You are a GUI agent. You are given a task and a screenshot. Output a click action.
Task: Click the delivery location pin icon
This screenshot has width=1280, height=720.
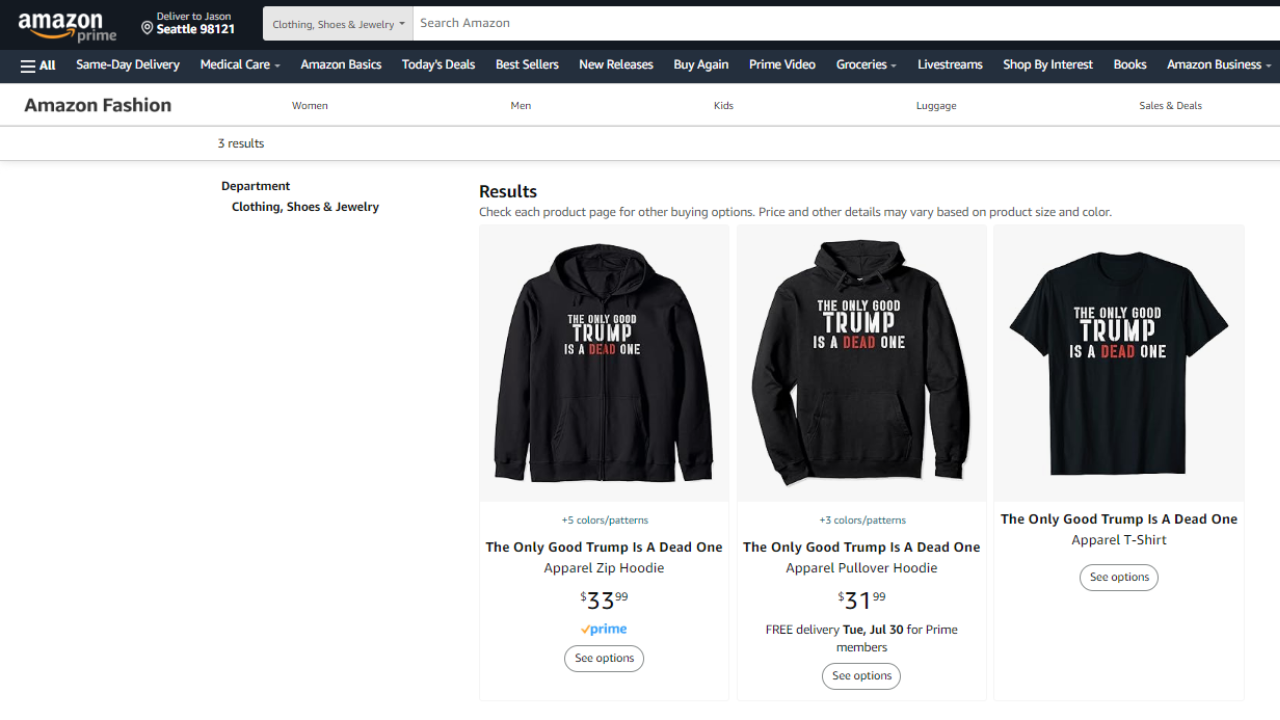point(147,28)
